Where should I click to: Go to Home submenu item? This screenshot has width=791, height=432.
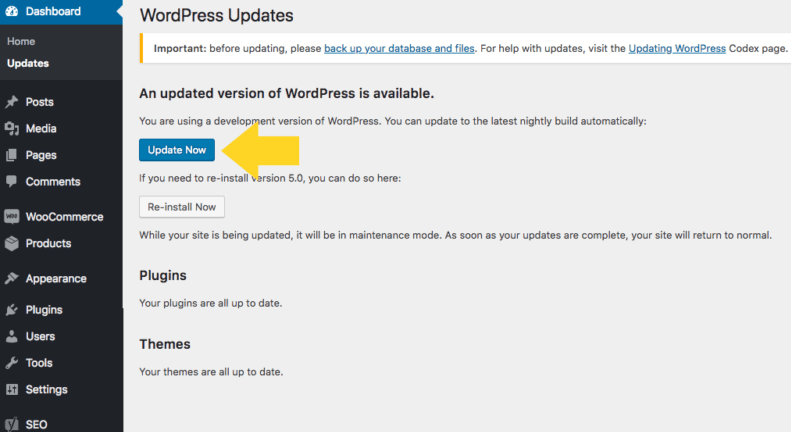pos(21,41)
